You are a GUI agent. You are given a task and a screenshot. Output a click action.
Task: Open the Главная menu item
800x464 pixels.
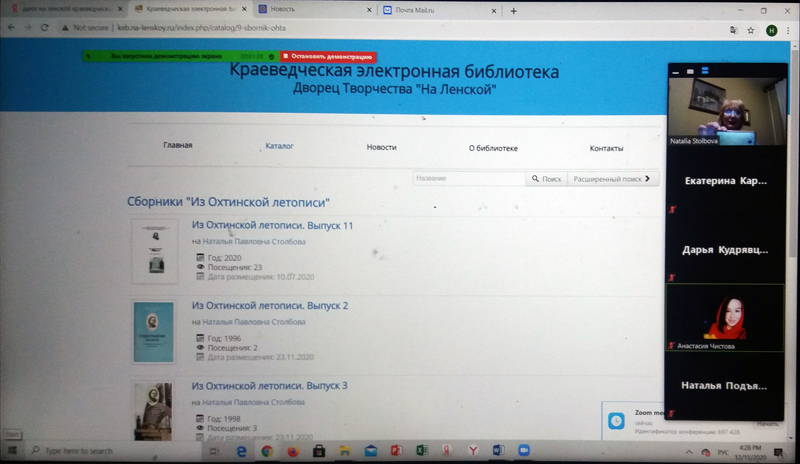[x=178, y=145]
